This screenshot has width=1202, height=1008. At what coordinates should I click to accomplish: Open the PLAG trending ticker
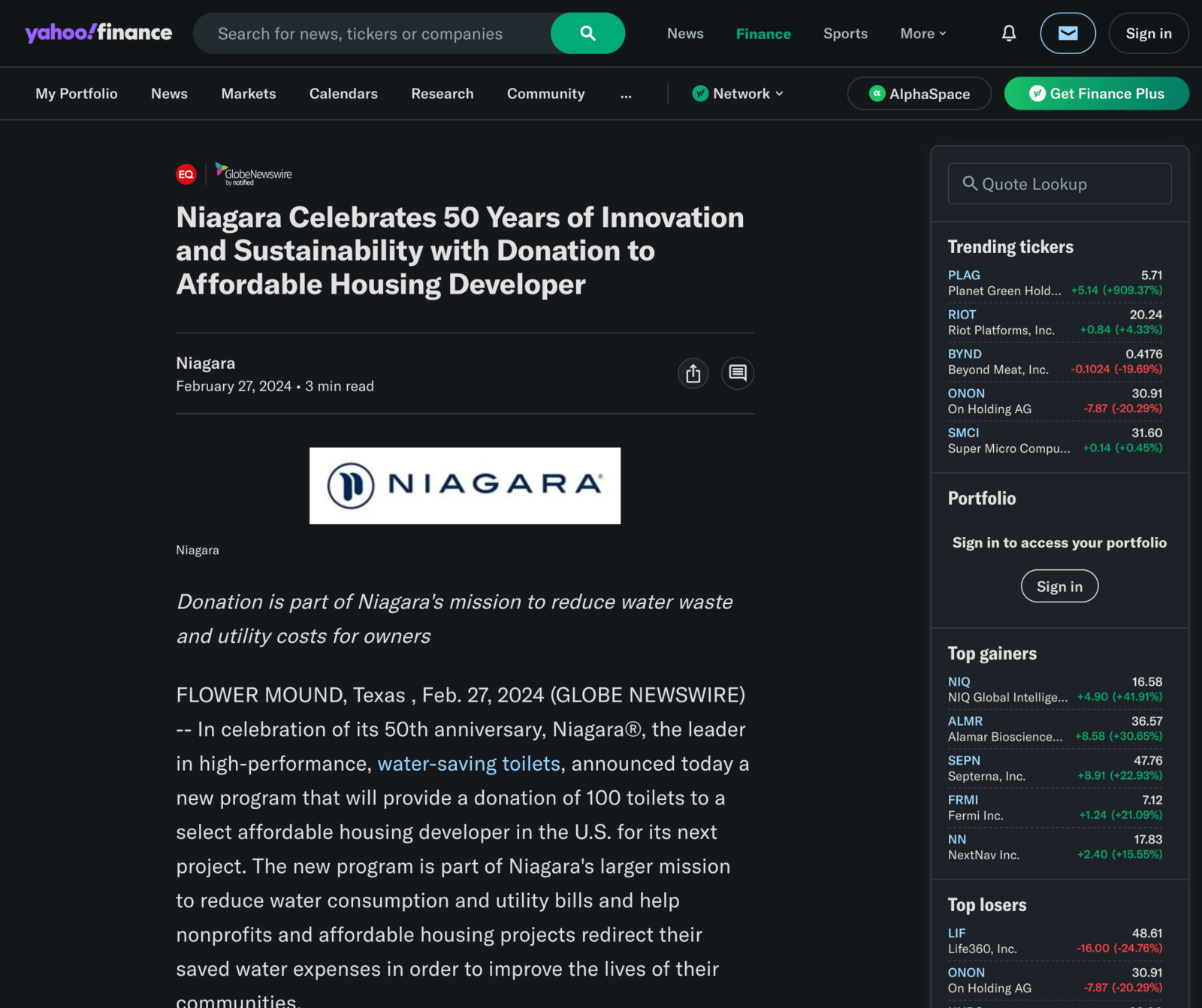(964, 275)
